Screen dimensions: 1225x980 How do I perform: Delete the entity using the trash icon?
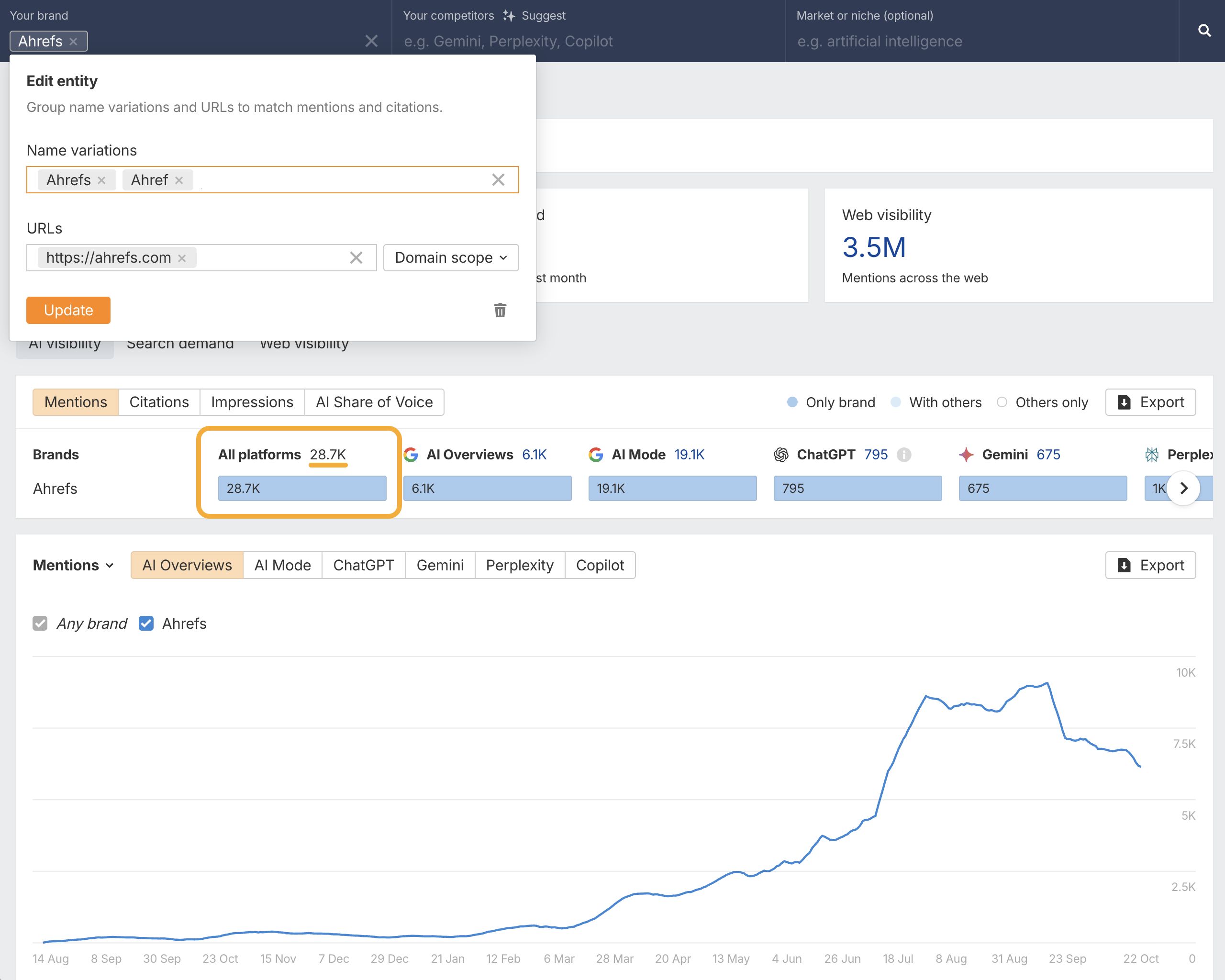click(x=500, y=311)
